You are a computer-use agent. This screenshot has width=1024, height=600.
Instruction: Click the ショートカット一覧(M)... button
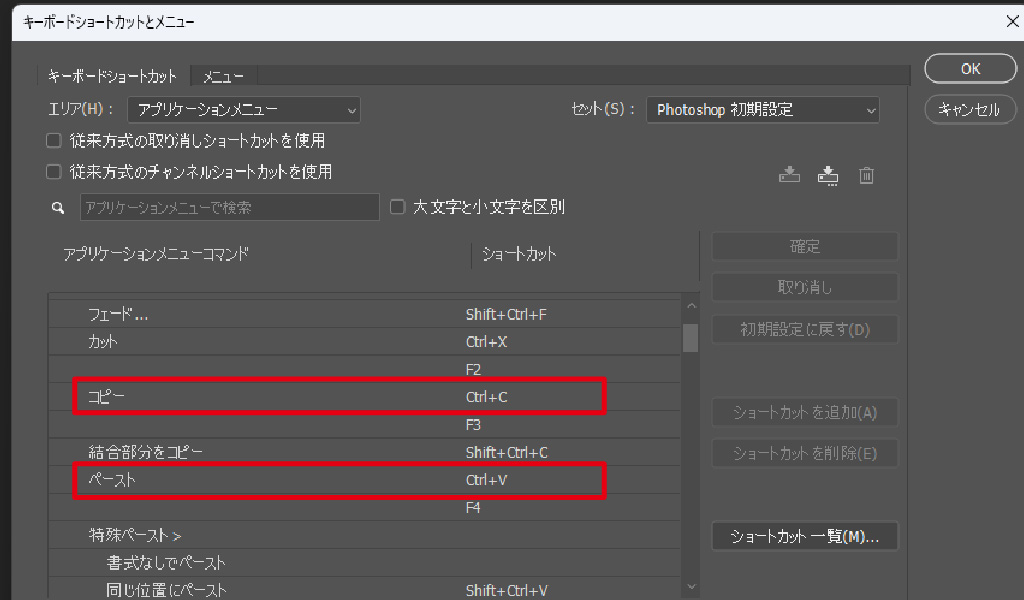804,536
